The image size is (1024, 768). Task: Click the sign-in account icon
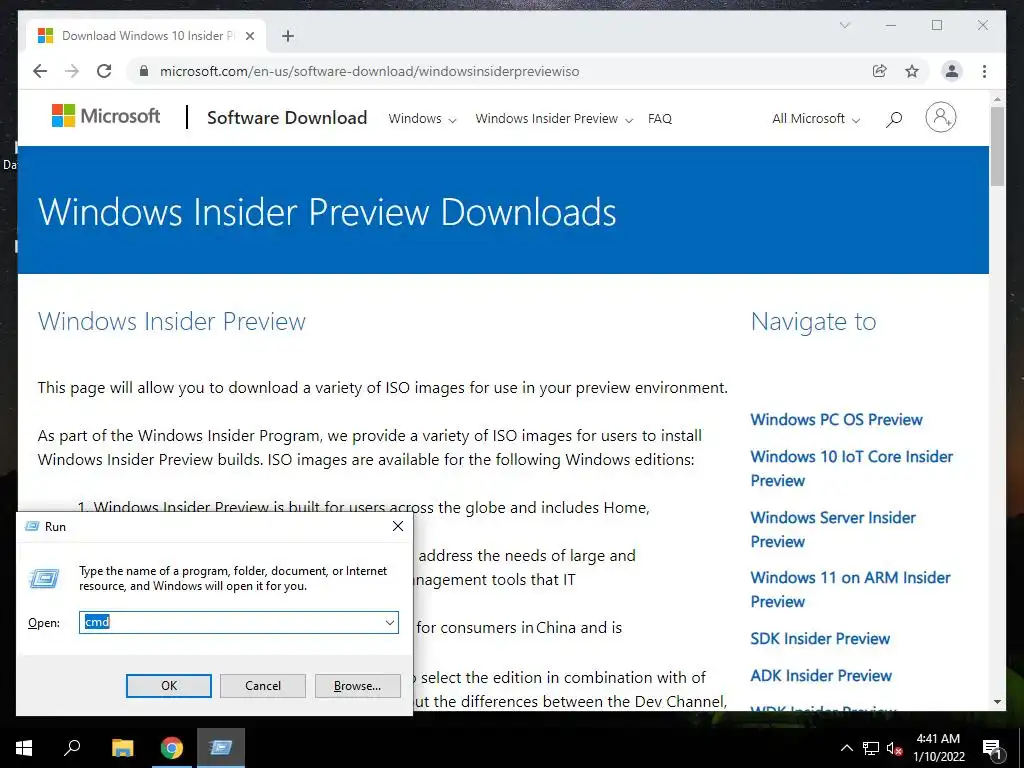pyautogui.click(x=940, y=118)
